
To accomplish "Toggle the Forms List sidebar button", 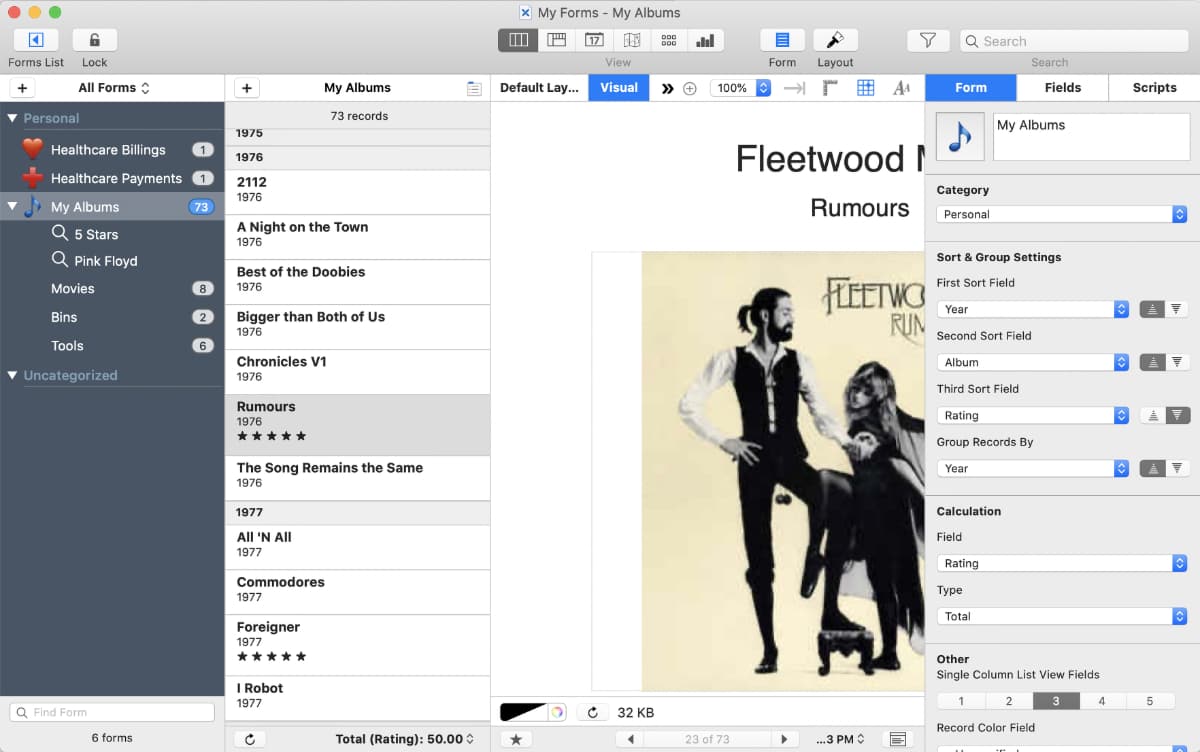I will (x=36, y=40).
